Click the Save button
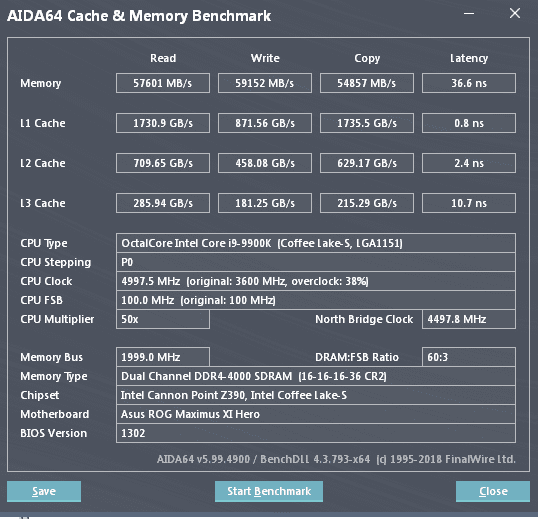The height and width of the screenshot is (519, 538). 44,491
